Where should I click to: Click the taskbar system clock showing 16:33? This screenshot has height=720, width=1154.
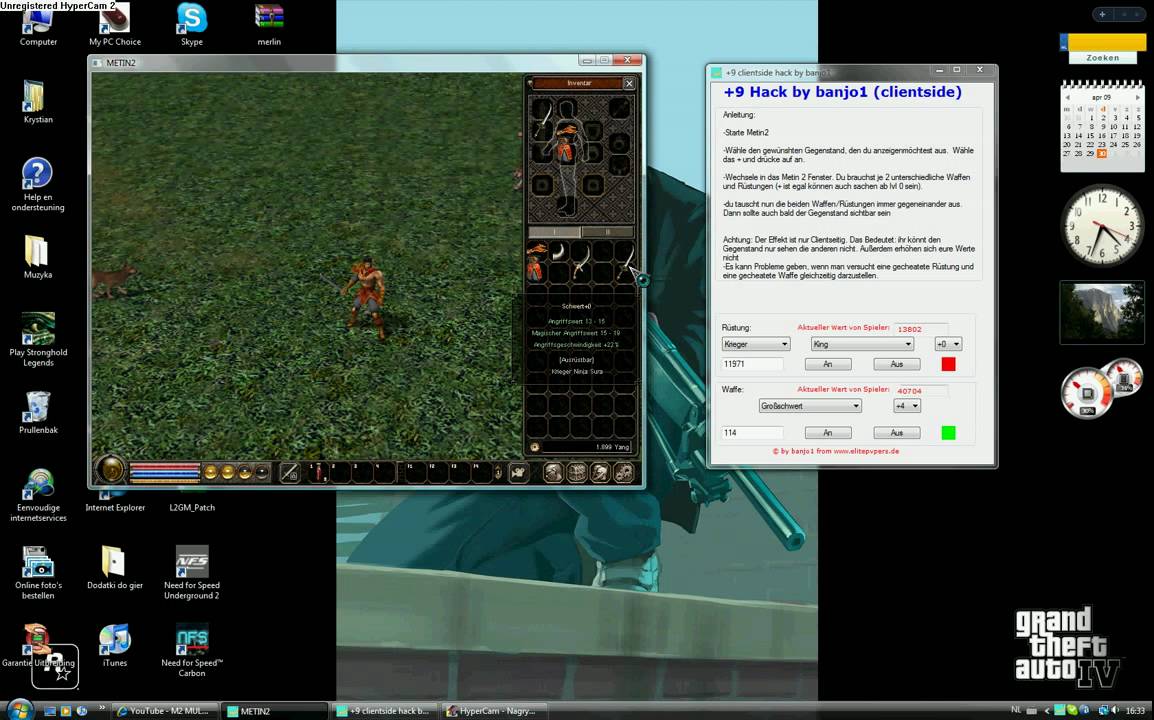(x=1135, y=710)
